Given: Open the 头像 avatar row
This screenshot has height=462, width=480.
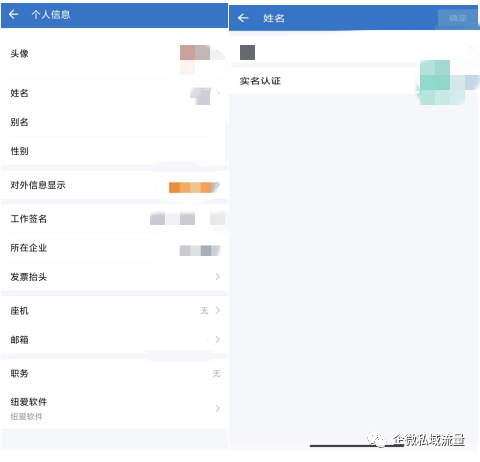Looking at the screenshot, I should [114, 54].
